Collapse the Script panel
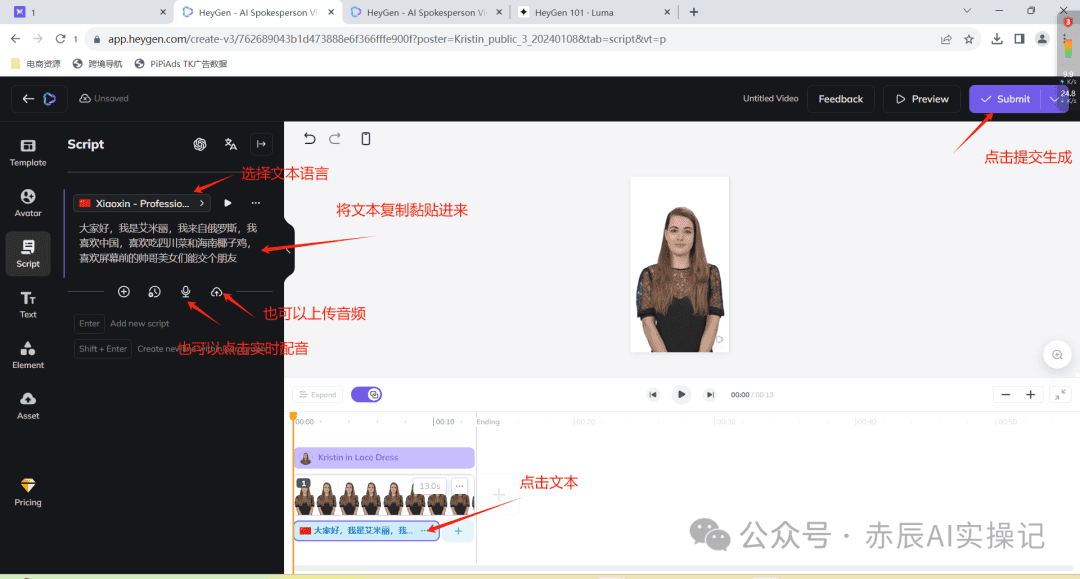 (261, 144)
